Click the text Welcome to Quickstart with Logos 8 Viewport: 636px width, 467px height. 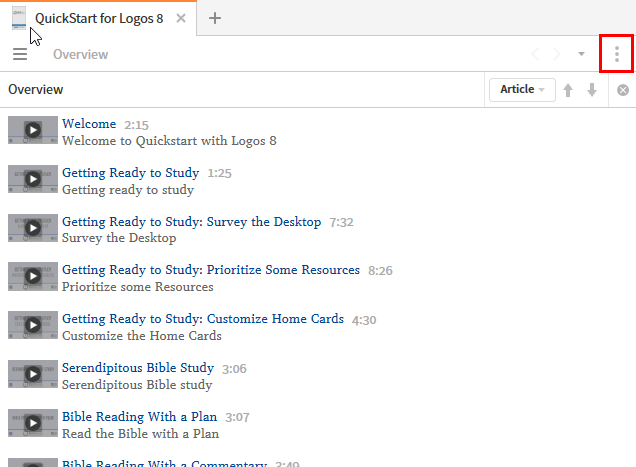pos(169,141)
